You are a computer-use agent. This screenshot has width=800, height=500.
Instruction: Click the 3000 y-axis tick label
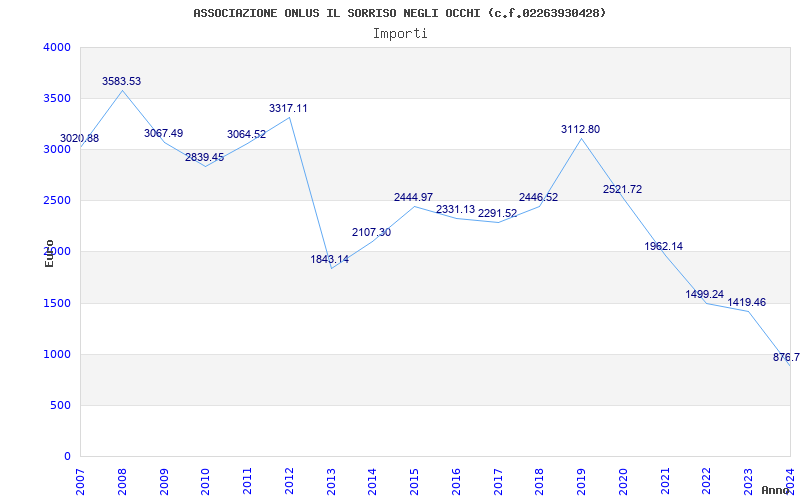tap(57, 149)
